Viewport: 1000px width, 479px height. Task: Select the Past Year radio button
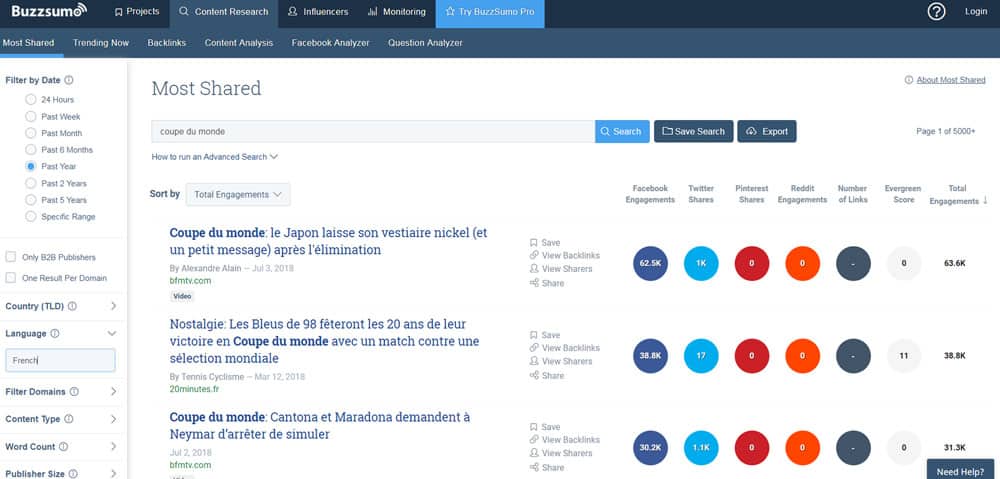point(31,166)
